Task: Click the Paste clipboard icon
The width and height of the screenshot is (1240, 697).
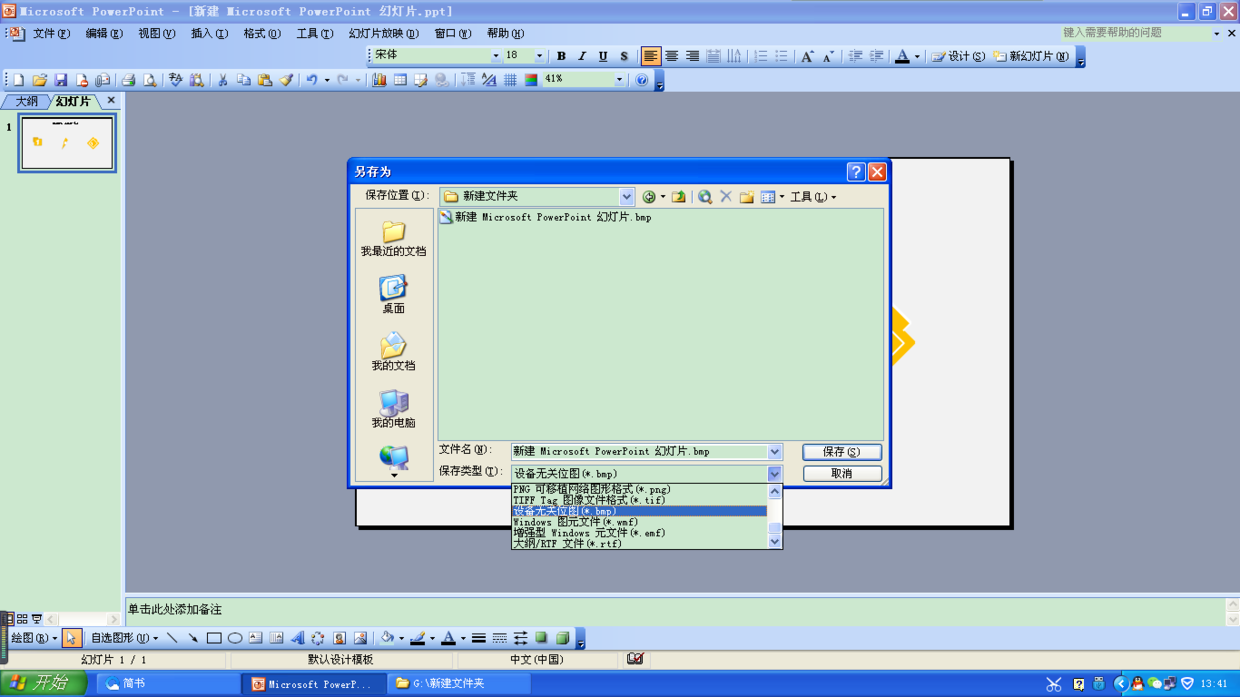Action: pyautogui.click(x=265, y=80)
